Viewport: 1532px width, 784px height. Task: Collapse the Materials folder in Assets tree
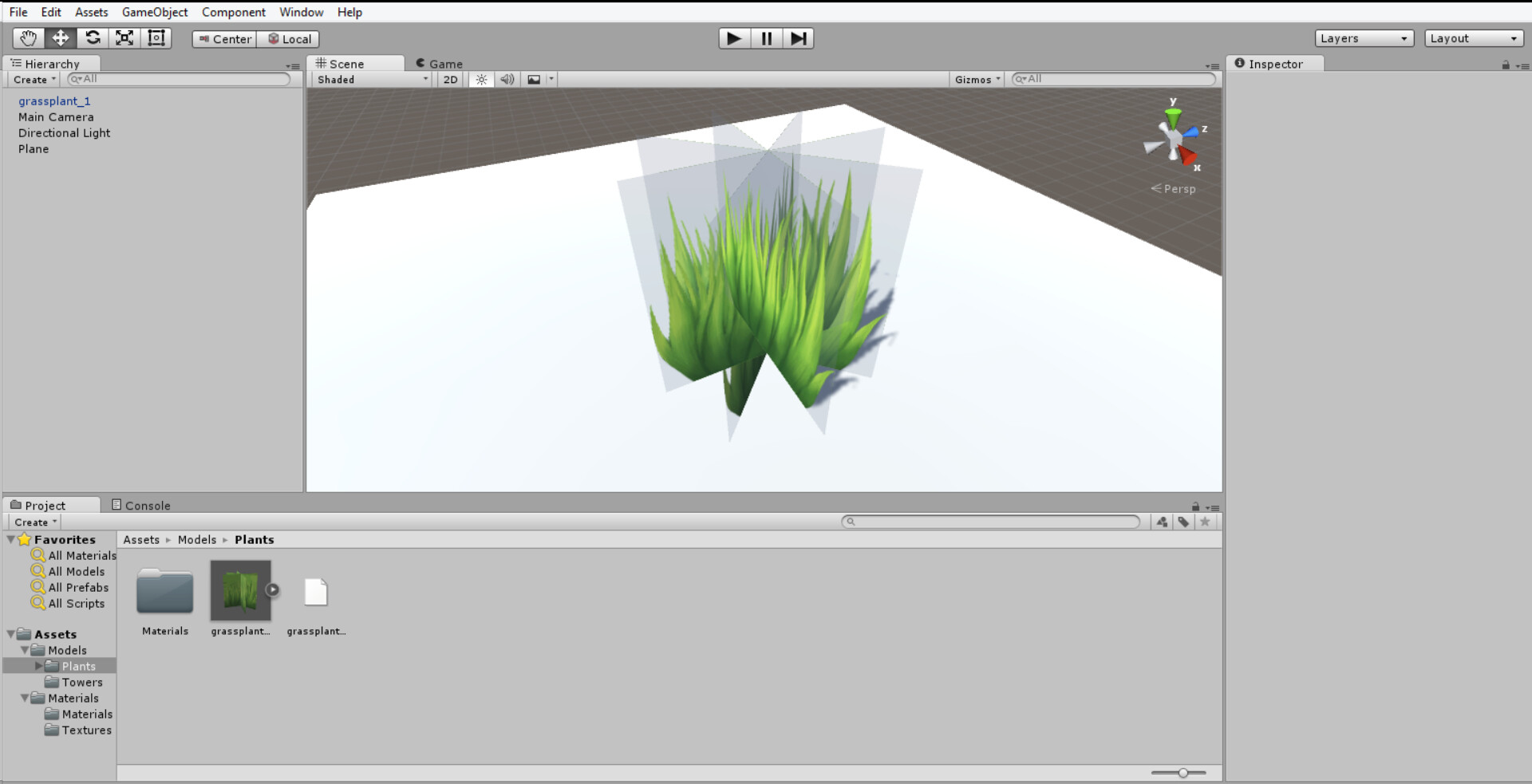[x=25, y=698]
